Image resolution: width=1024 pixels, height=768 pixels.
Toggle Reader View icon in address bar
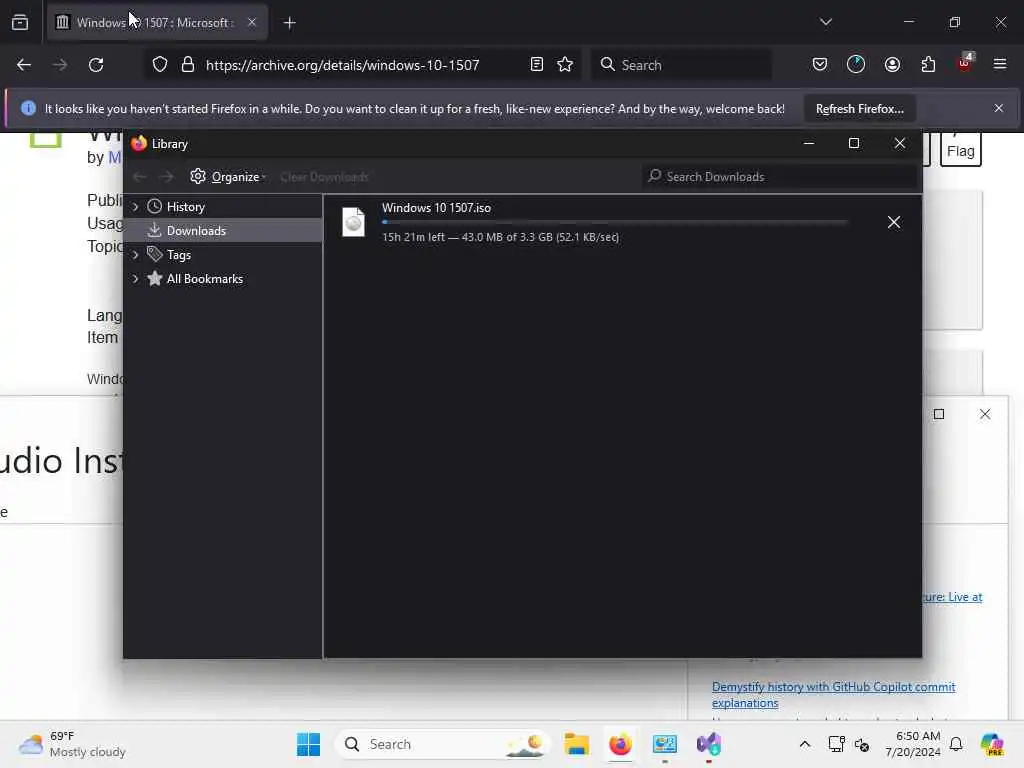pyautogui.click(x=537, y=65)
